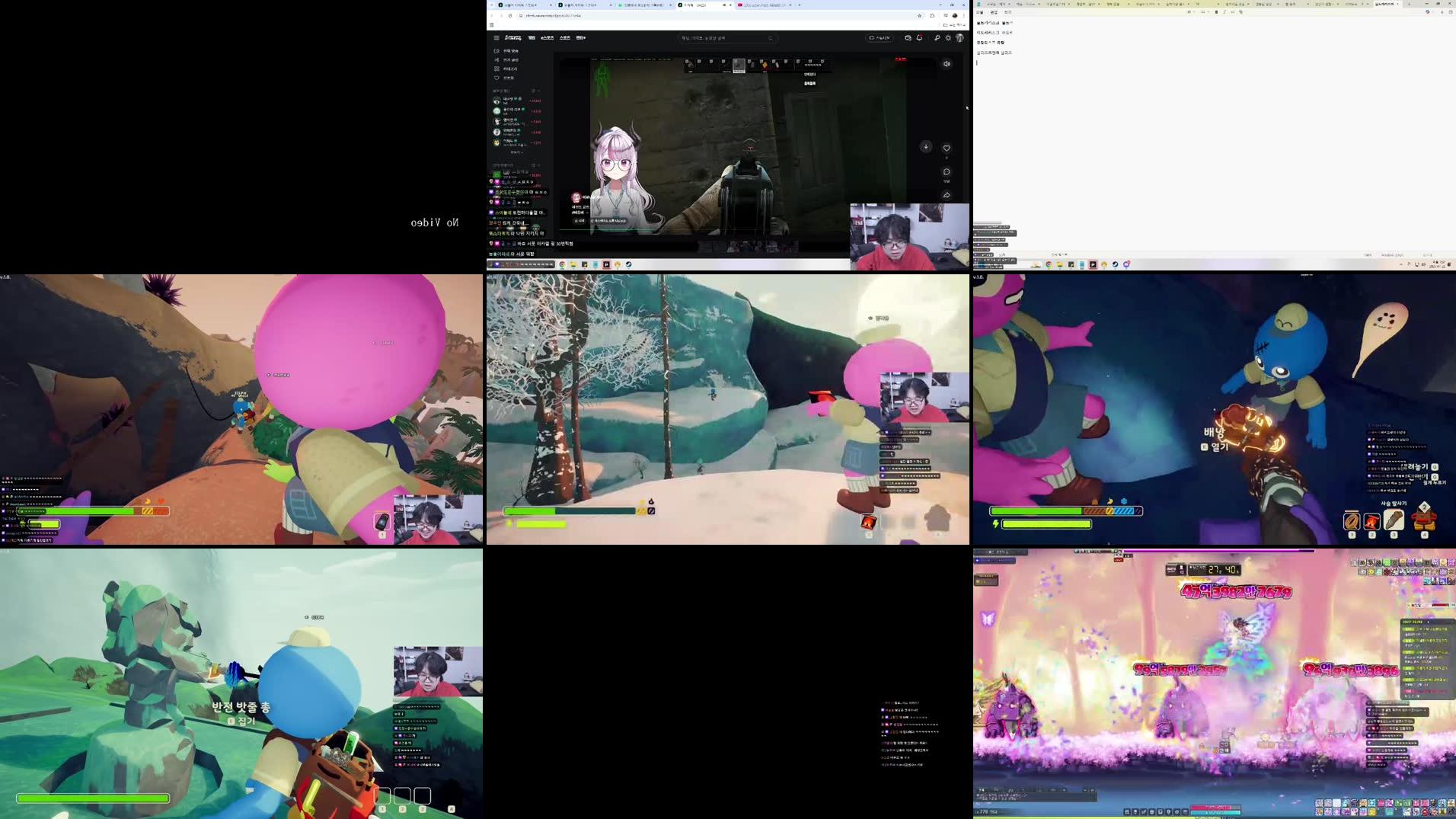Open the File menu in Notepad

(x=980, y=12)
